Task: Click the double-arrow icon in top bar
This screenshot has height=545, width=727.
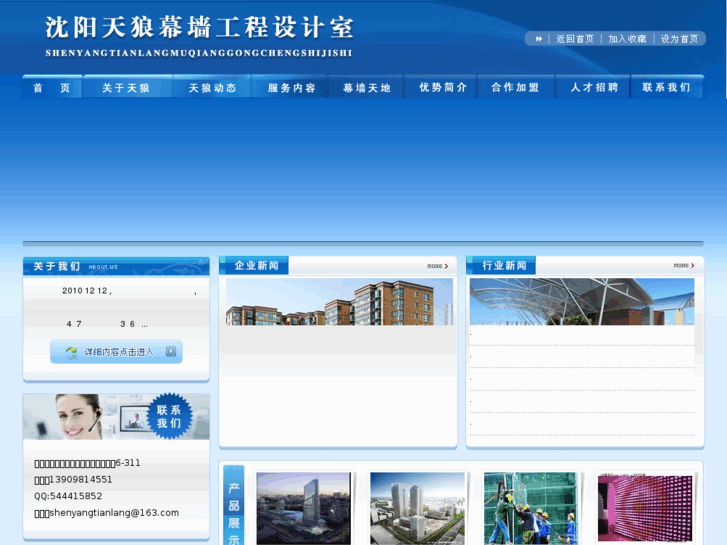Action: [x=538, y=39]
